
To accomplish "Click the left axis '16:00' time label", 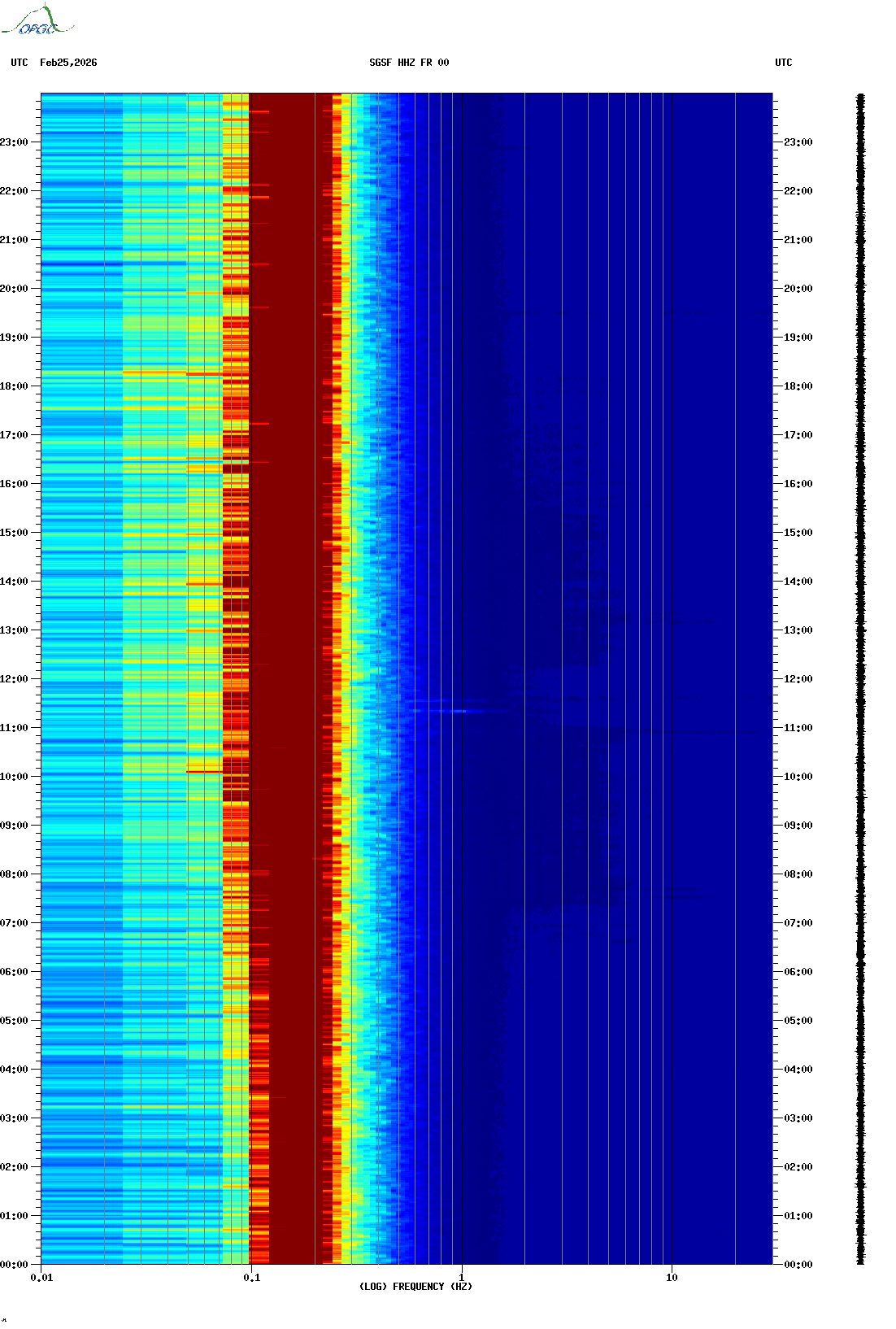I will pyautogui.click(x=14, y=484).
